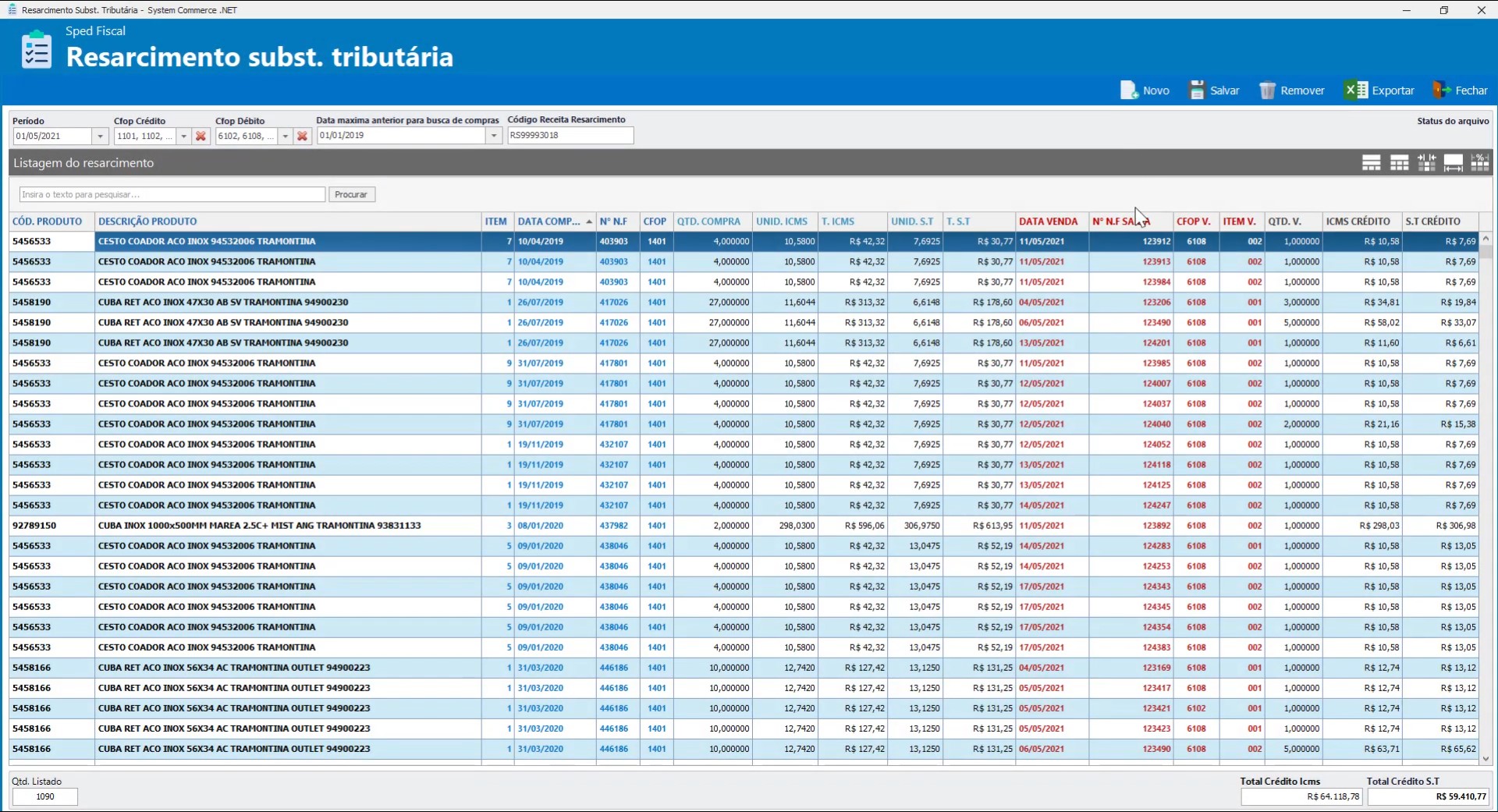Export to Excel via Exportar icon
Viewport: 1498px width, 812px height.
[x=1356, y=90]
